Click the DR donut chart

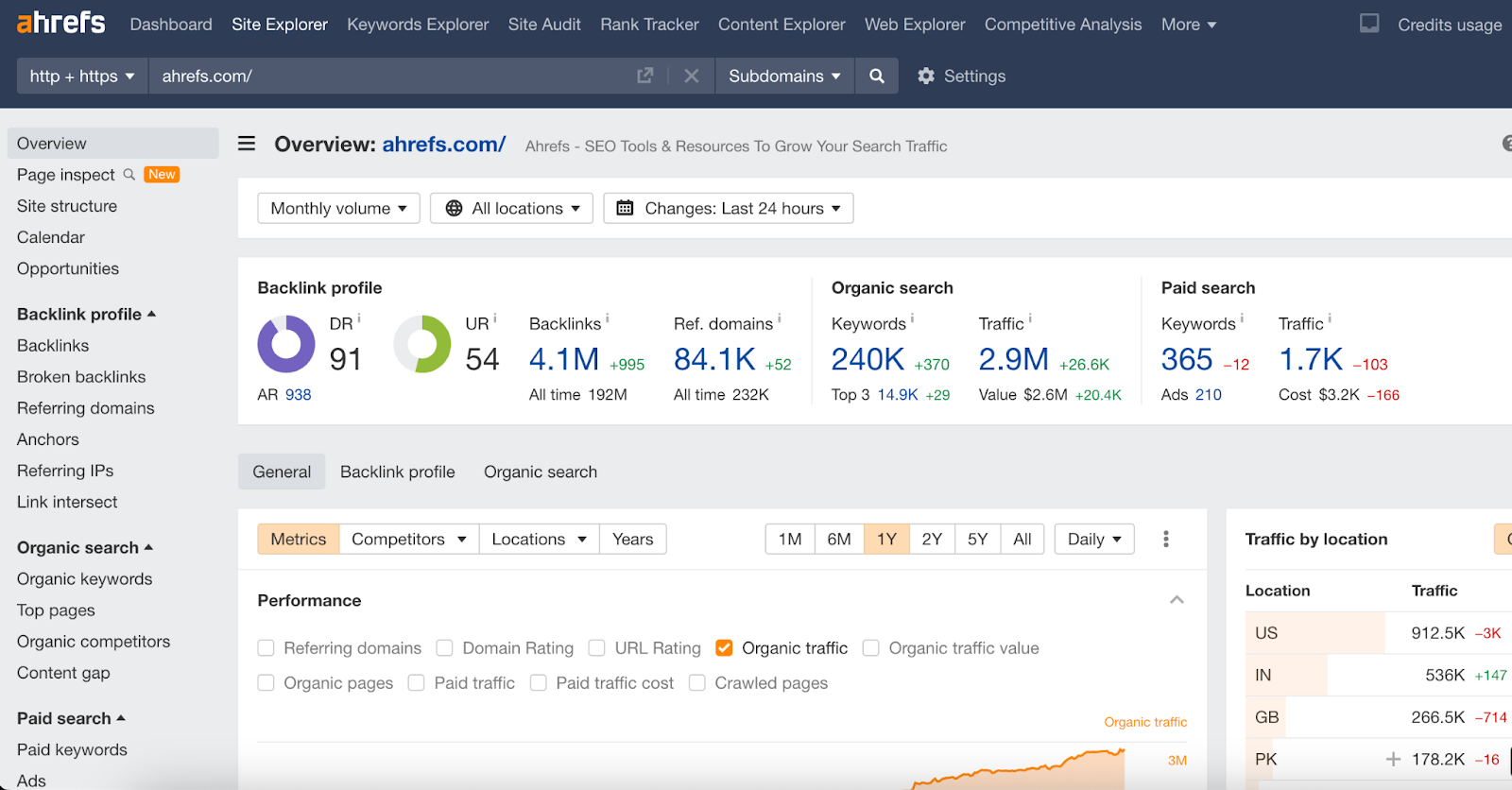click(286, 344)
